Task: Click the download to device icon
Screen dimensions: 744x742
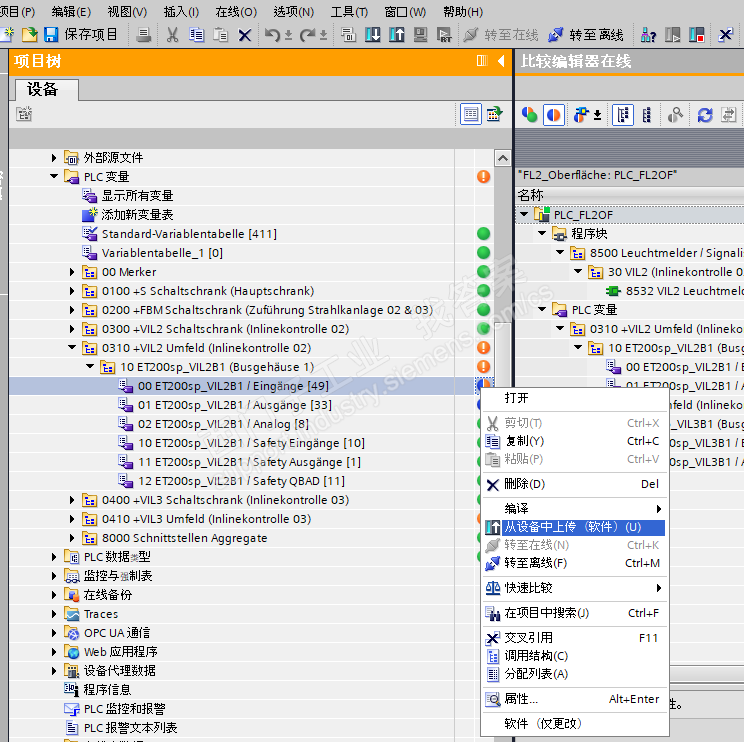Action: pyautogui.click(x=372, y=35)
